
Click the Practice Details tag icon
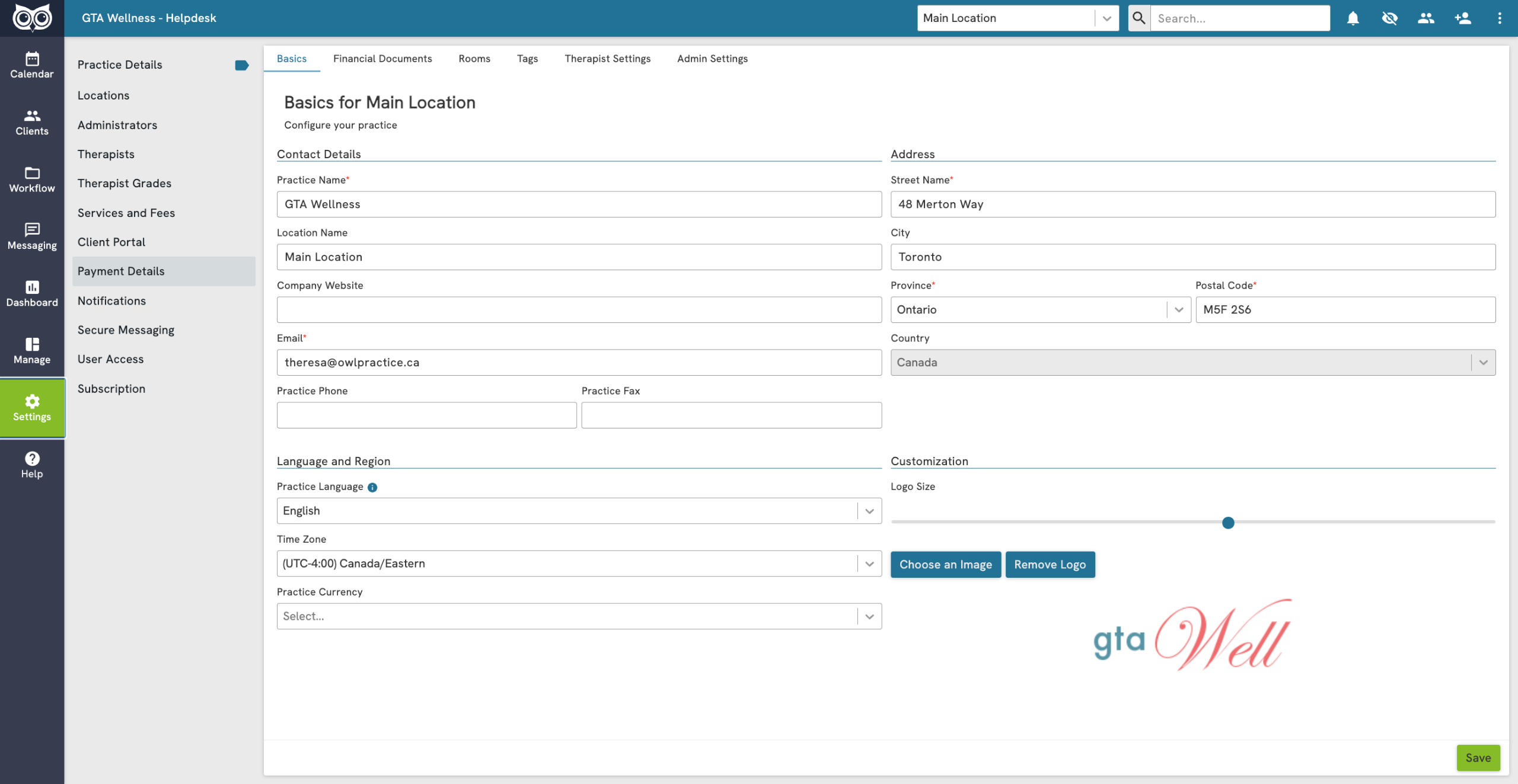pos(241,65)
